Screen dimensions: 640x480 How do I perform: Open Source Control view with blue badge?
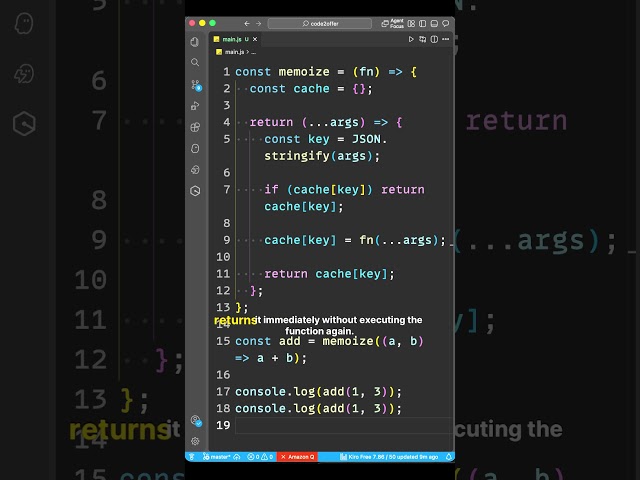click(x=196, y=85)
